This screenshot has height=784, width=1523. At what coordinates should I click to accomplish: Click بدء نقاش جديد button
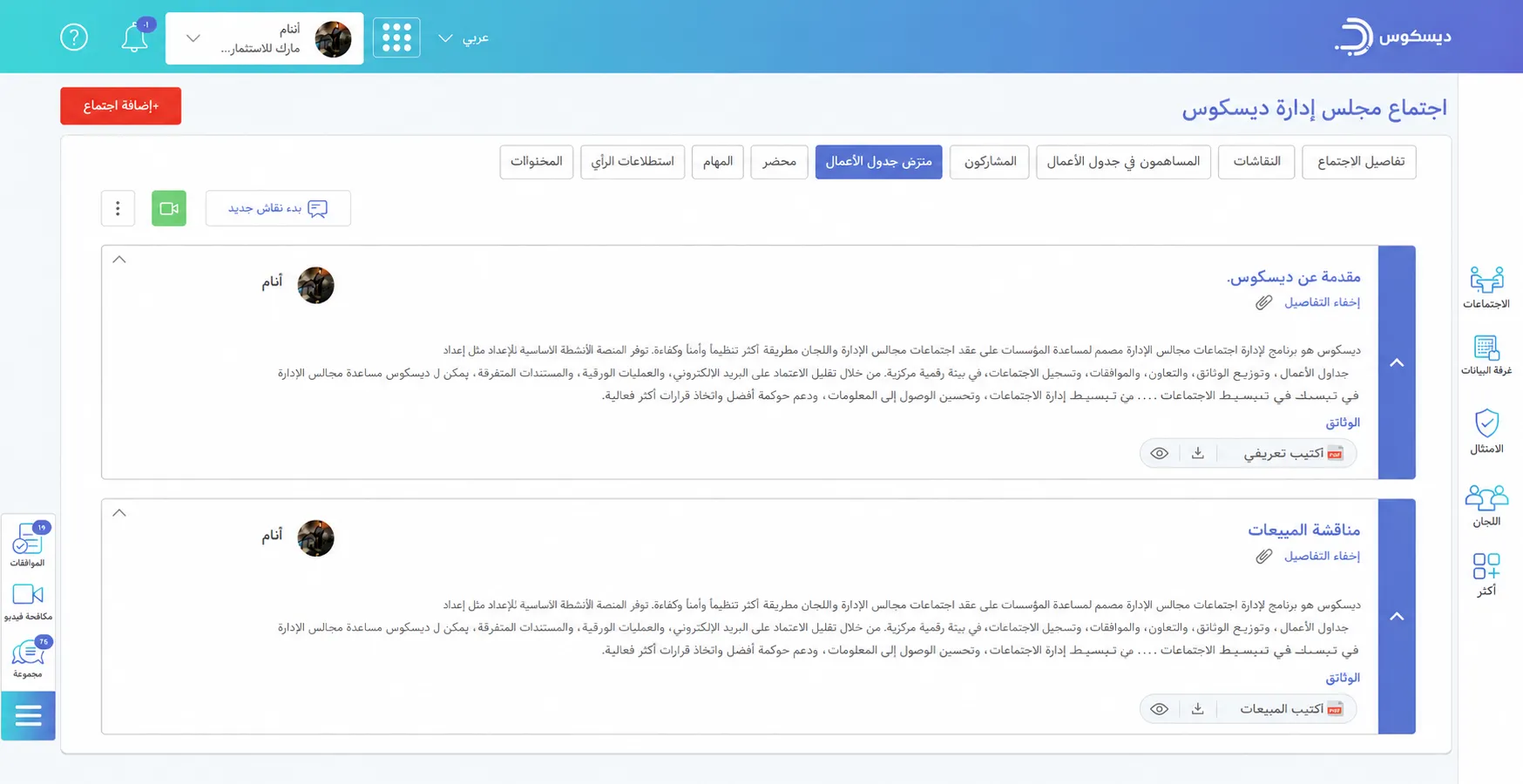pos(278,209)
